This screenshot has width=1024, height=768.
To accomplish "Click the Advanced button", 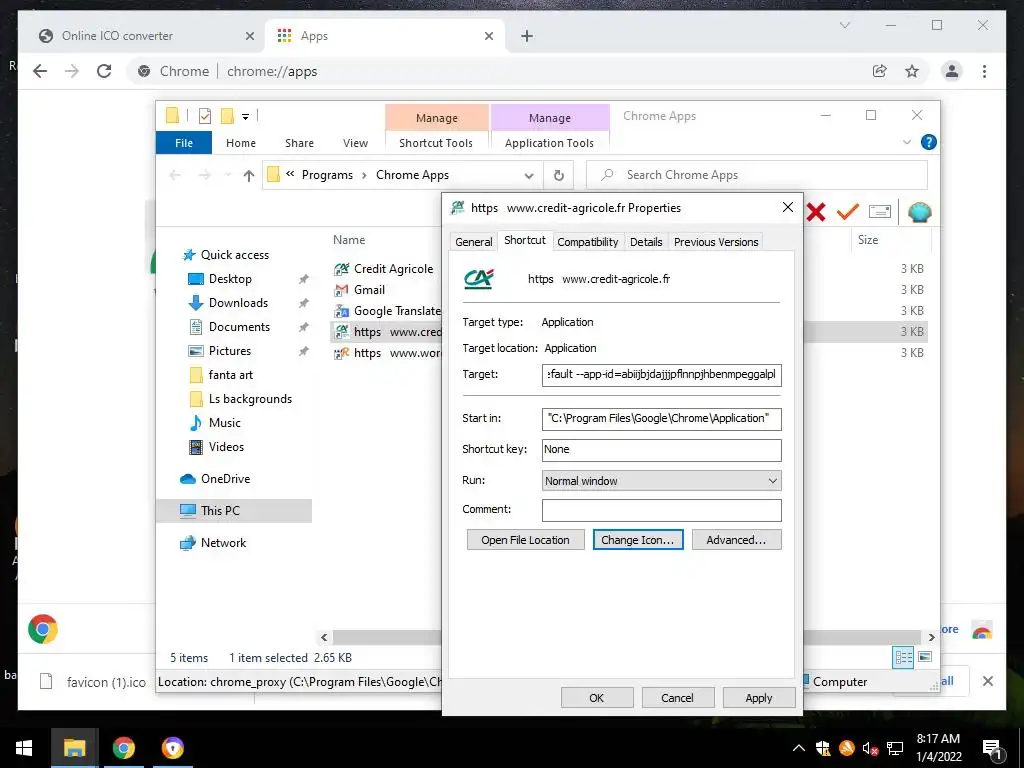I will (x=736, y=540).
